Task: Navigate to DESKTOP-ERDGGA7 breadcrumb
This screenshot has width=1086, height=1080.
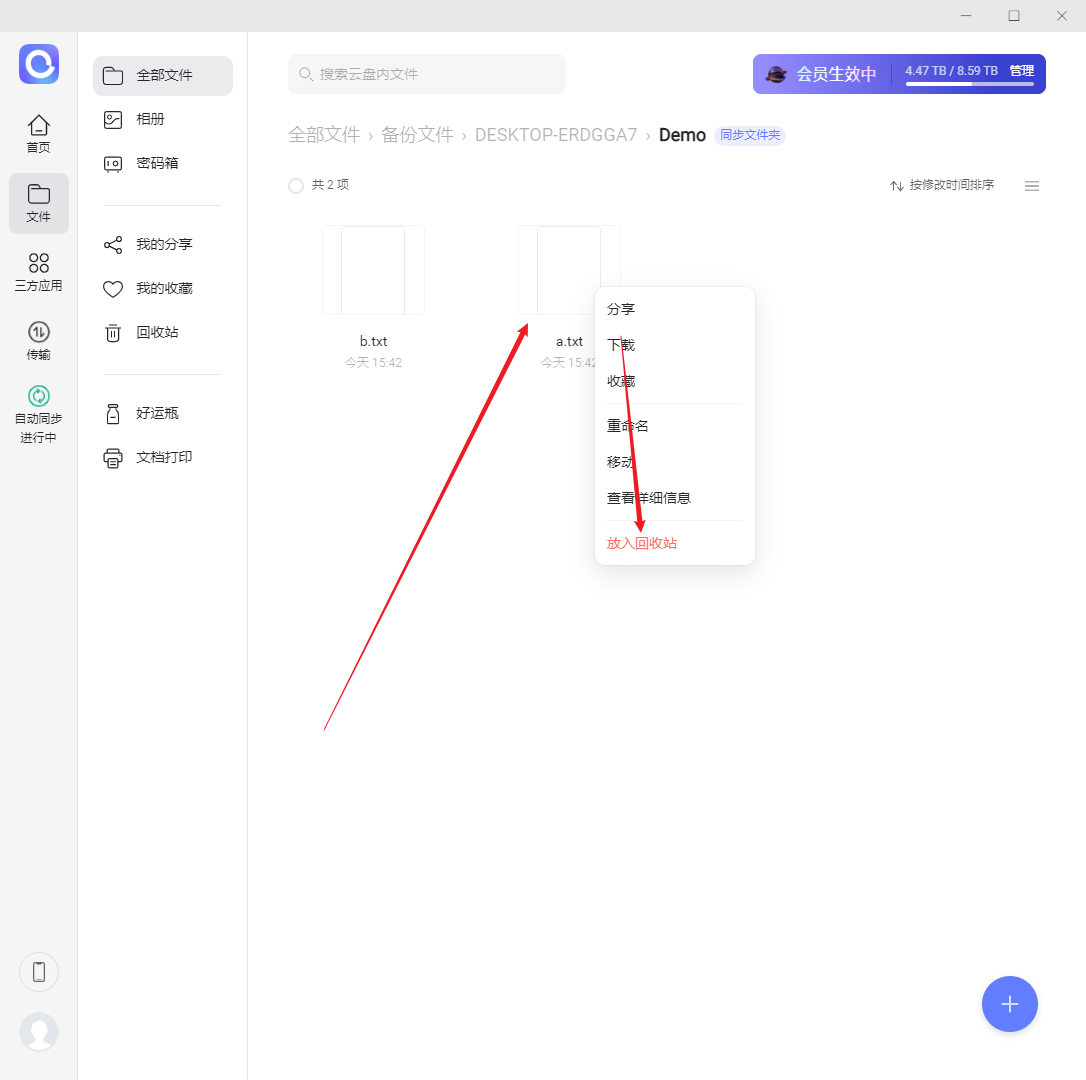Action: point(555,134)
